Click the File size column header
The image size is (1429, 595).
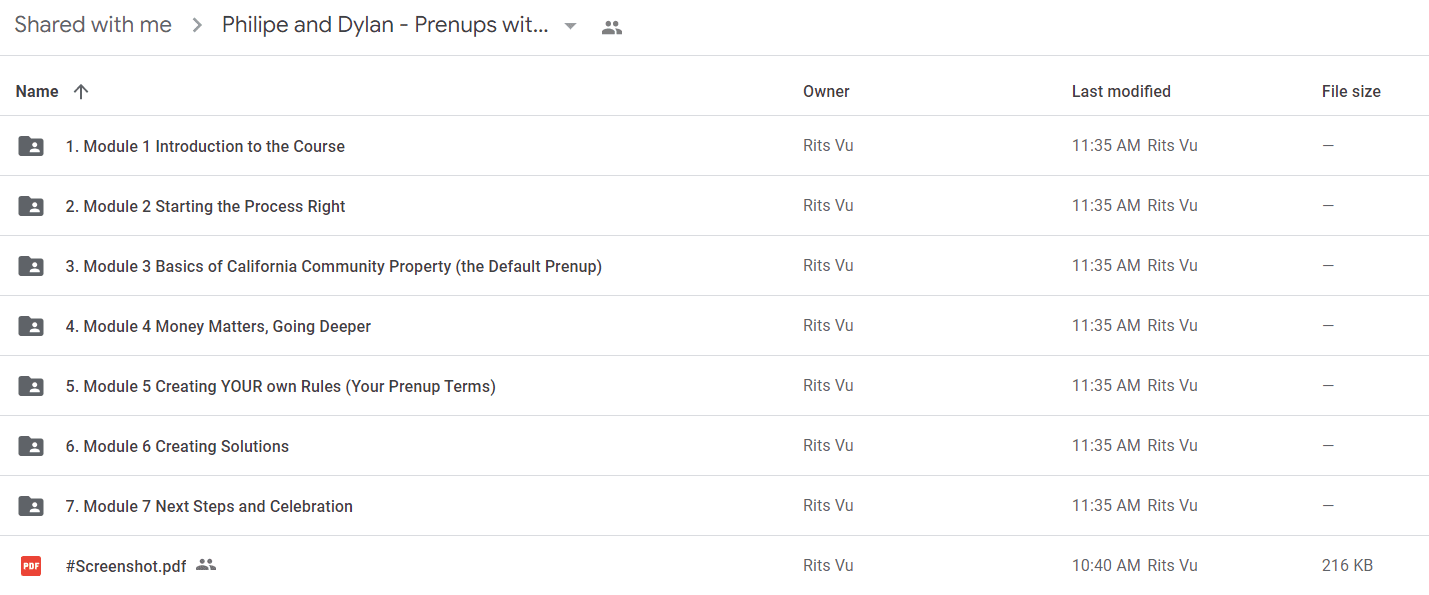1351,91
